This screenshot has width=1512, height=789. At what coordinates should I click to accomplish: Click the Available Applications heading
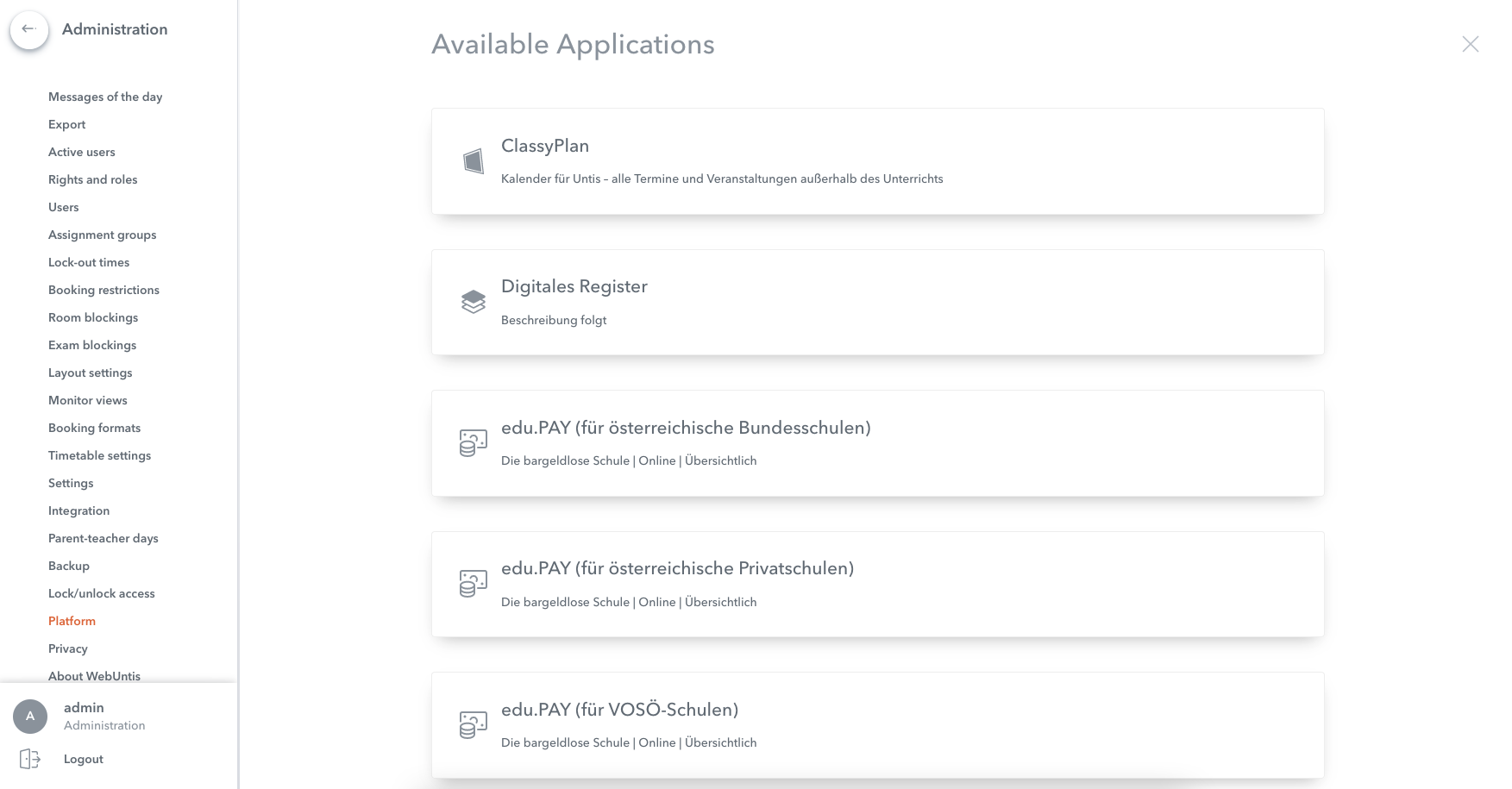574,44
